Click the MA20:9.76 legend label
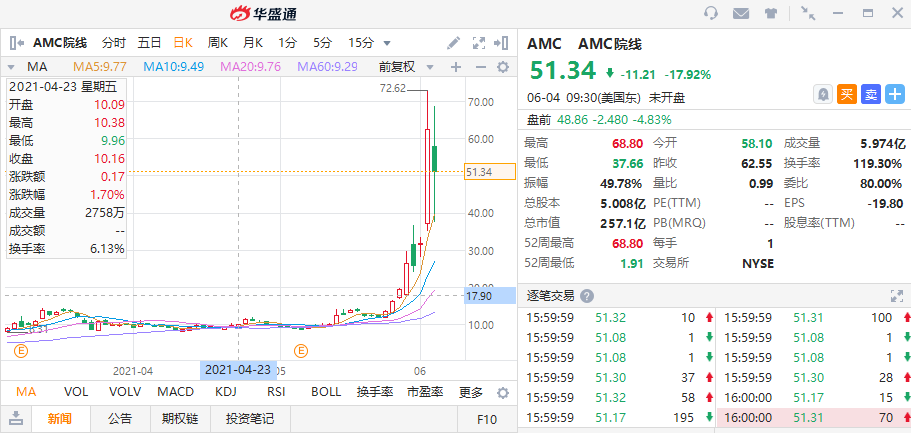 tap(250, 67)
